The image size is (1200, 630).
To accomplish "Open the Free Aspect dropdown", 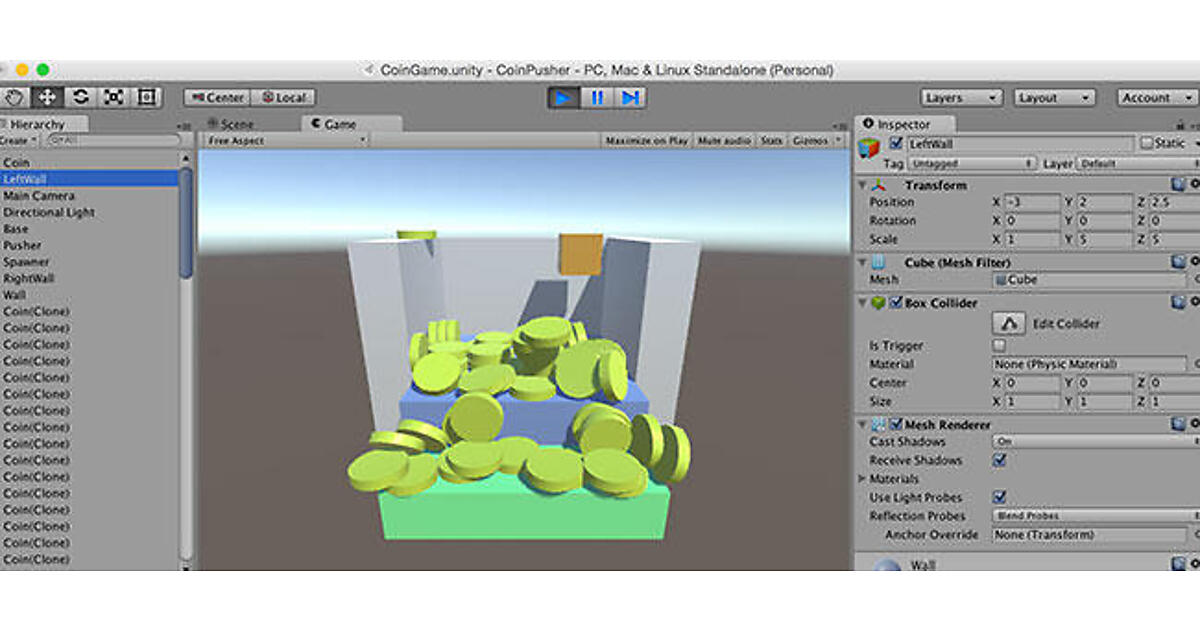I will [x=288, y=141].
